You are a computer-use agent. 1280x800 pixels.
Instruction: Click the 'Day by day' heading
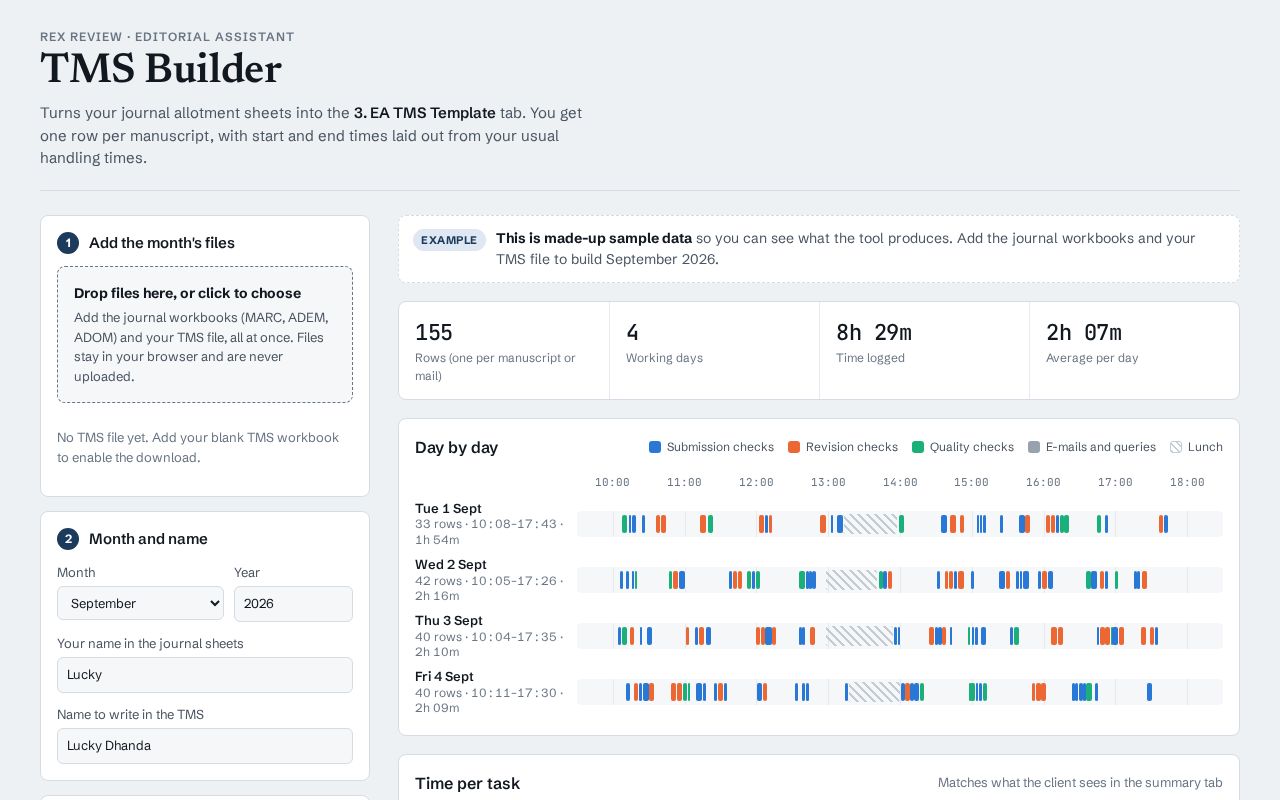456,447
